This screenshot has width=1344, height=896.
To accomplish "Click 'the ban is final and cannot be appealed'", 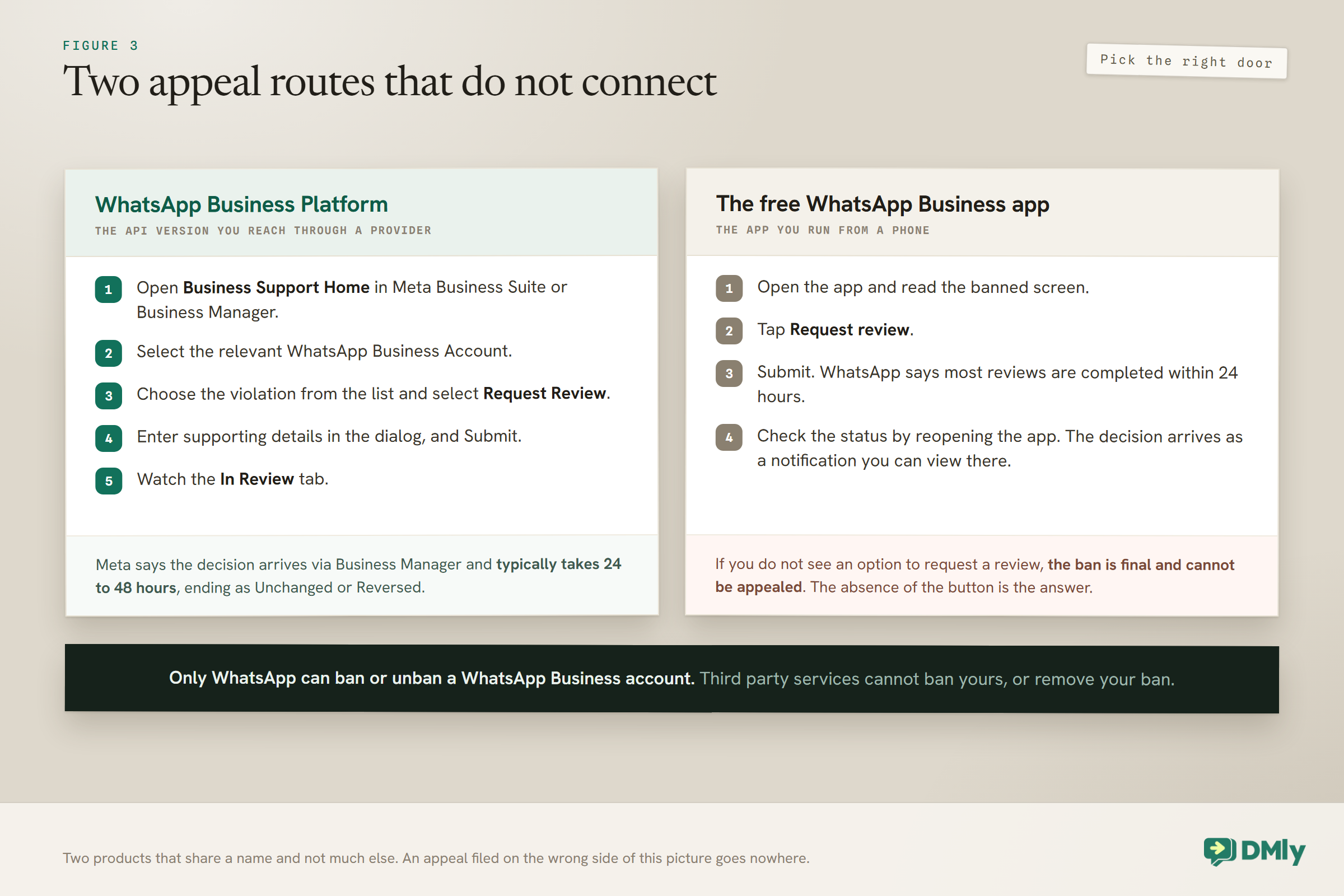I will pos(975,576).
